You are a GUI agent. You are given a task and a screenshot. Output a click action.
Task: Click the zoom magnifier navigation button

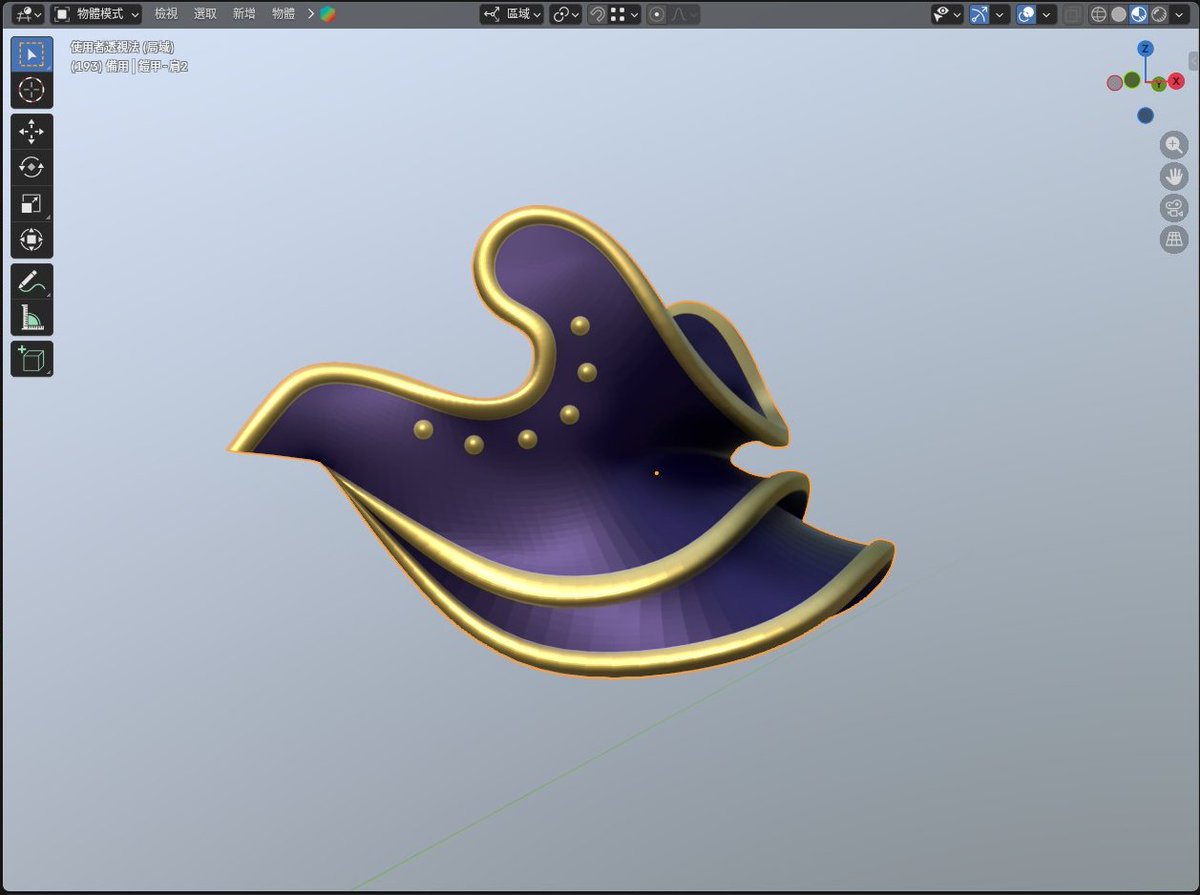pyautogui.click(x=1173, y=145)
